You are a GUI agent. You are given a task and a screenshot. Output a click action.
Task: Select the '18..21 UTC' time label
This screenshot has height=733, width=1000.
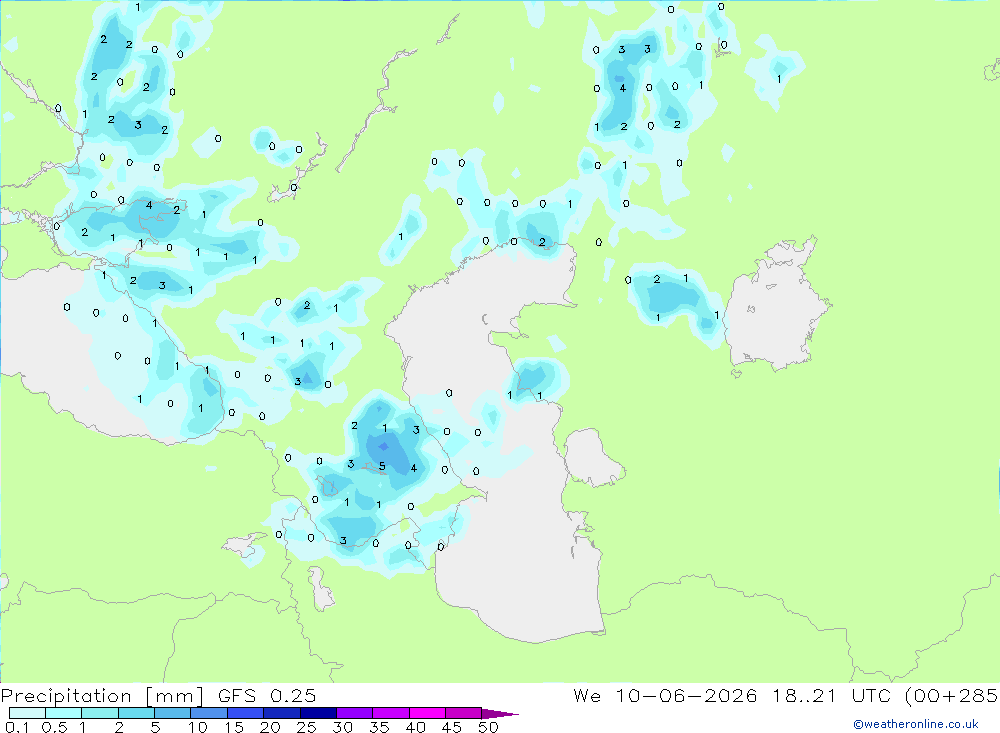click(834, 695)
